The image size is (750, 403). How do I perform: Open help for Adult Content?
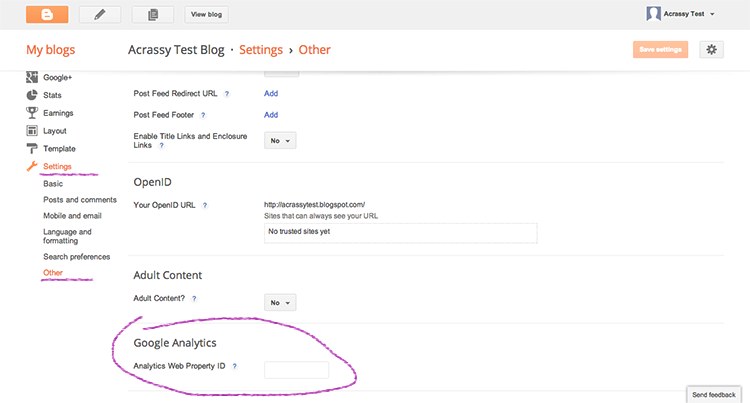pos(194,298)
